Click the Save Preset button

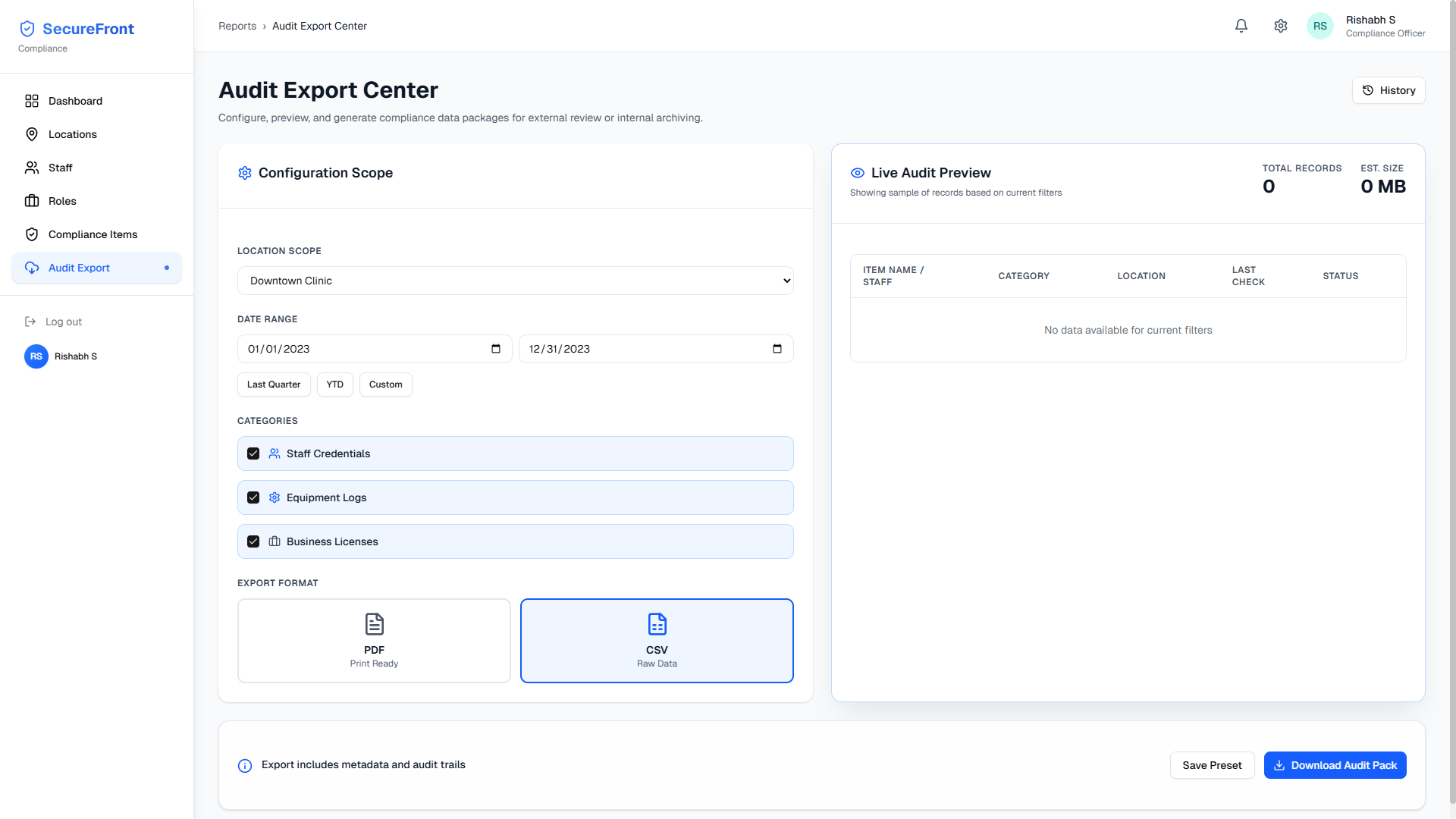[1212, 765]
